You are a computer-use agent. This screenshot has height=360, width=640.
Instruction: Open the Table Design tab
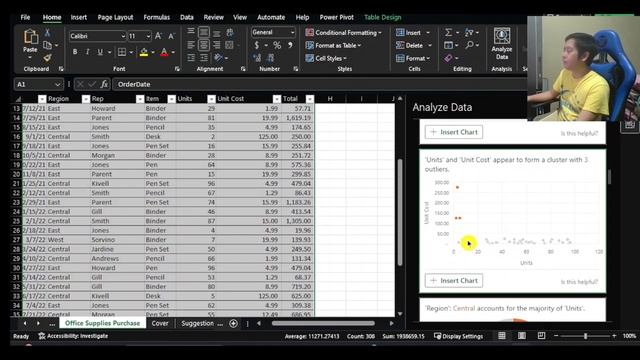383,17
